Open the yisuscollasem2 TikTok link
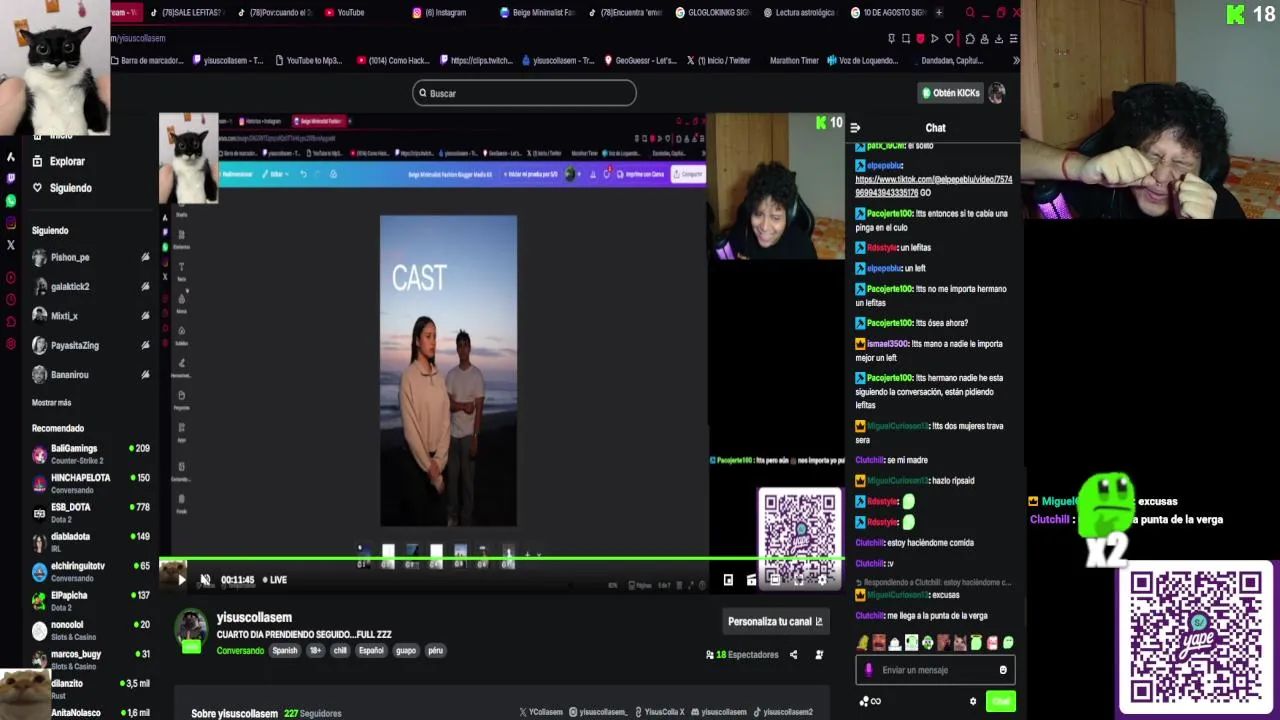This screenshot has height=720, width=1280. 782,713
